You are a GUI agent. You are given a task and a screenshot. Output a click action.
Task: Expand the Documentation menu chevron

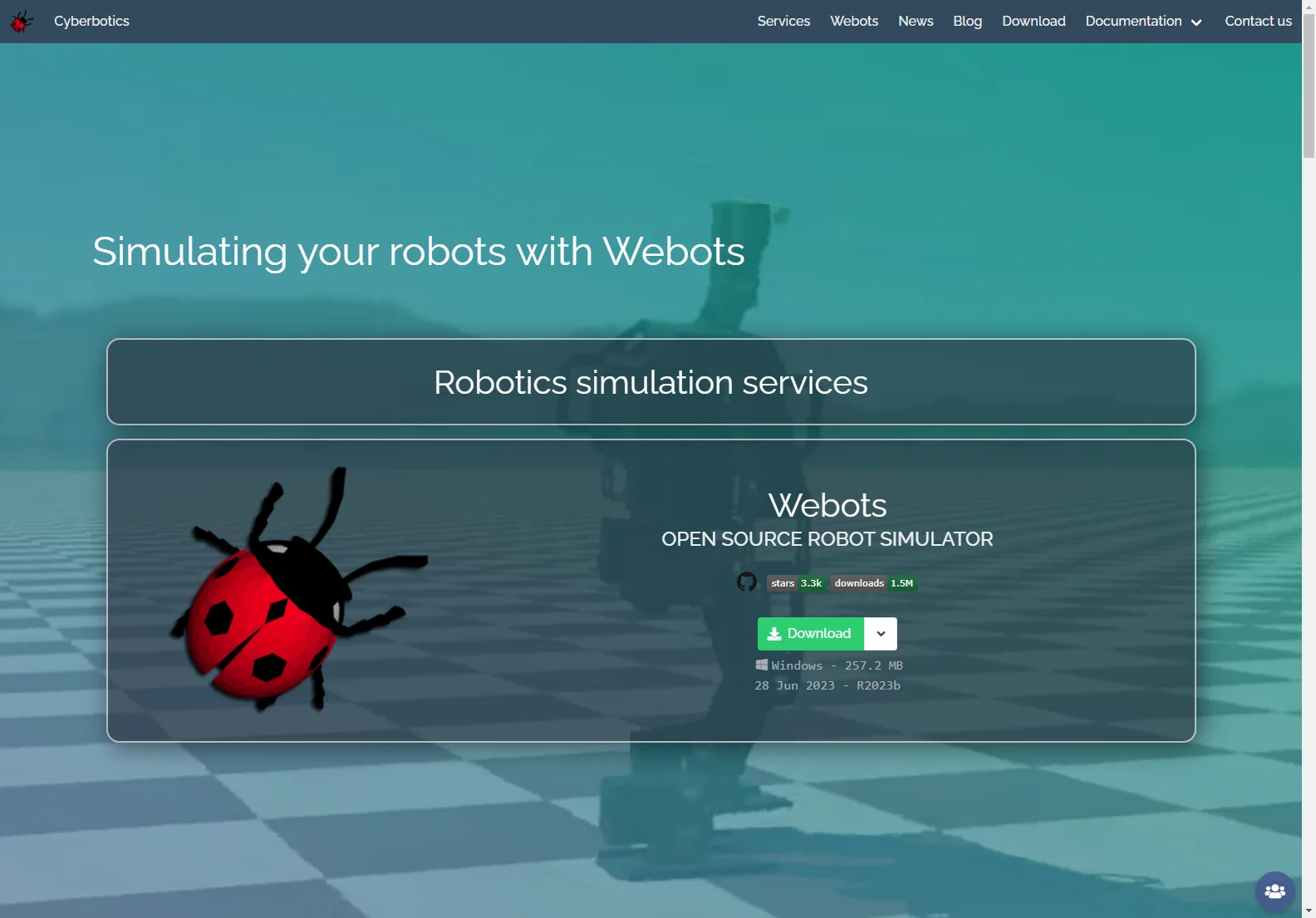point(1196,22)
